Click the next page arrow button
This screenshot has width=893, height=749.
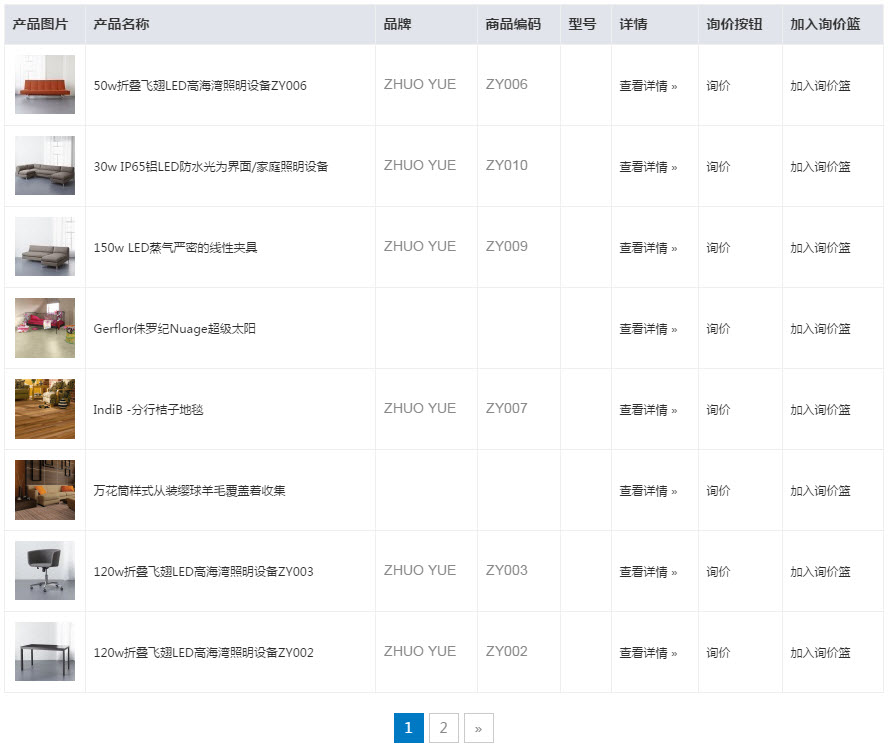click(x=479, y=728)
